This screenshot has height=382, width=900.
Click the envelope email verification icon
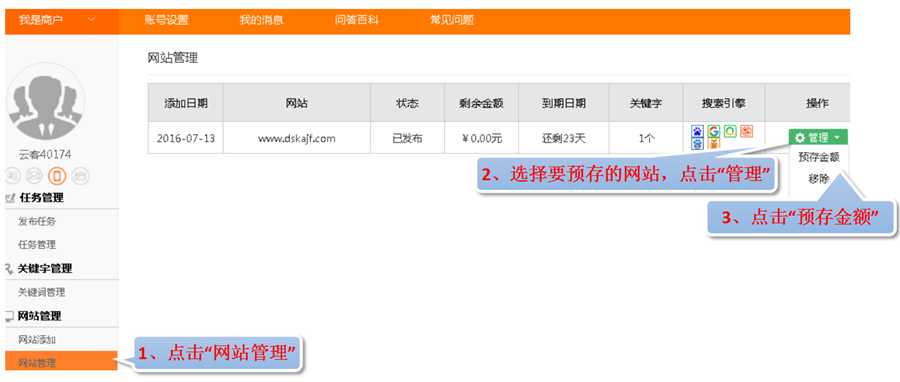[x=34, y=176]
